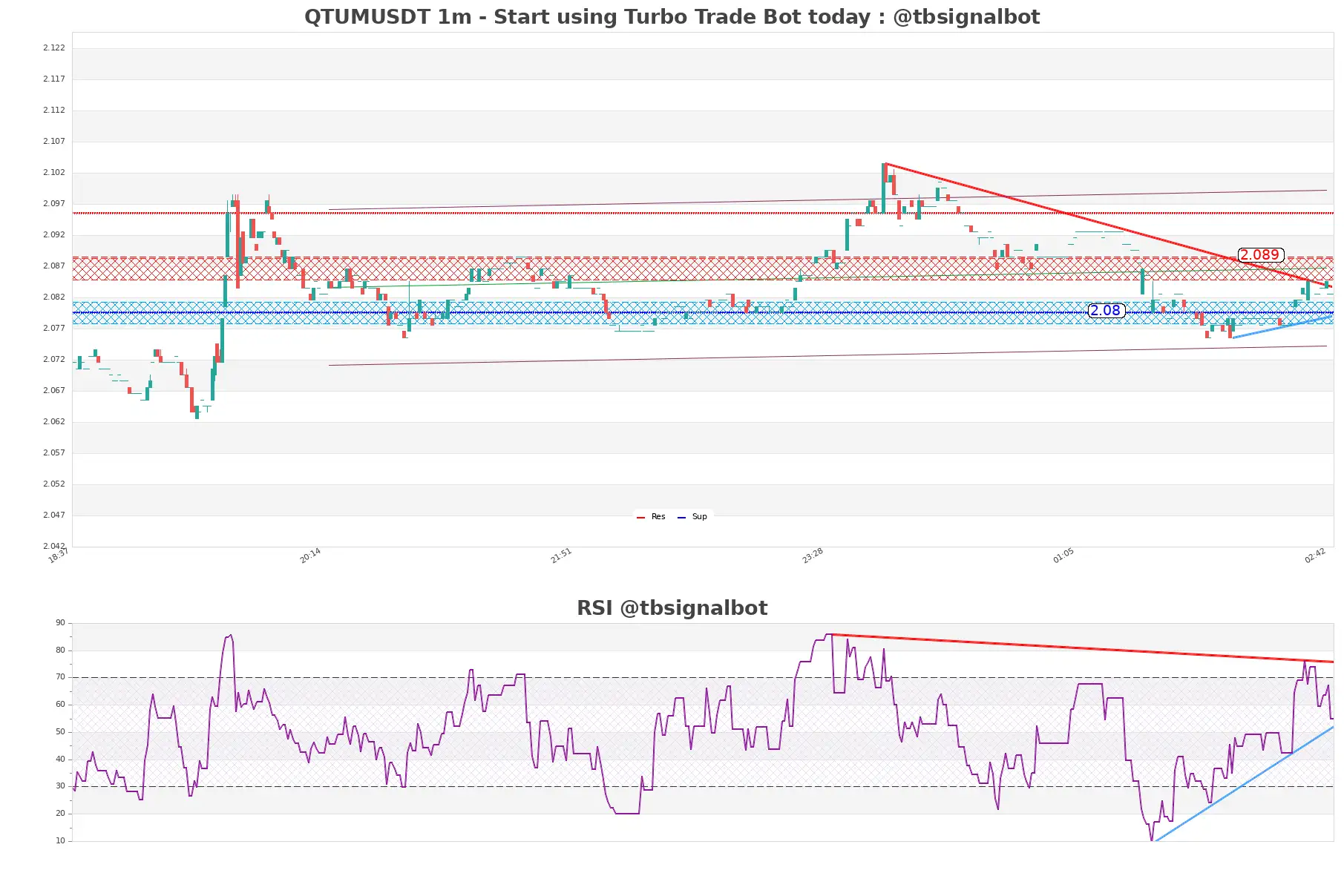Click the RSI 60 axis label
Image resolution: width=1344 pixels, height=896 pixels.
60,705
